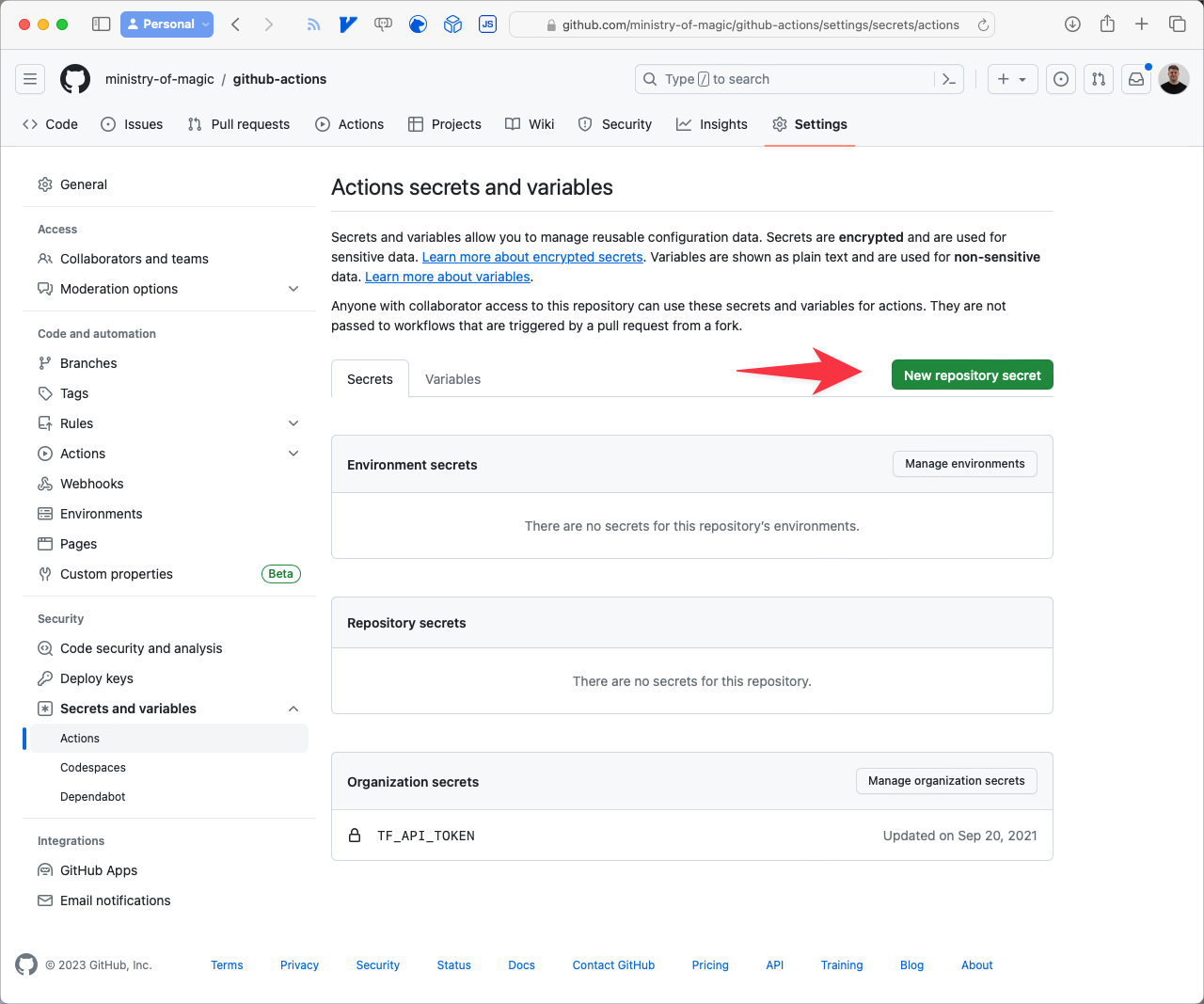This screenshot has height=1004, width=1204.
Task: Click the Vimeo extension icon
Action: pos(348,24)
